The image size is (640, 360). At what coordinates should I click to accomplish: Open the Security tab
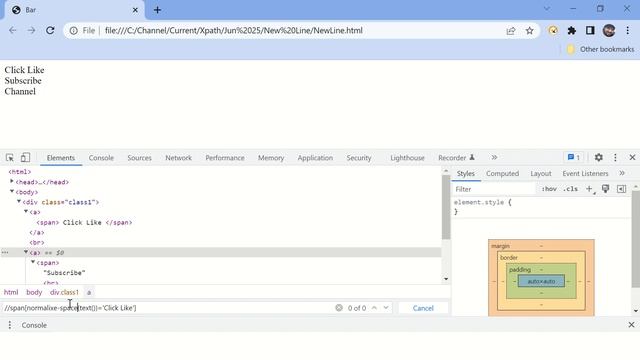pos(359,158)
